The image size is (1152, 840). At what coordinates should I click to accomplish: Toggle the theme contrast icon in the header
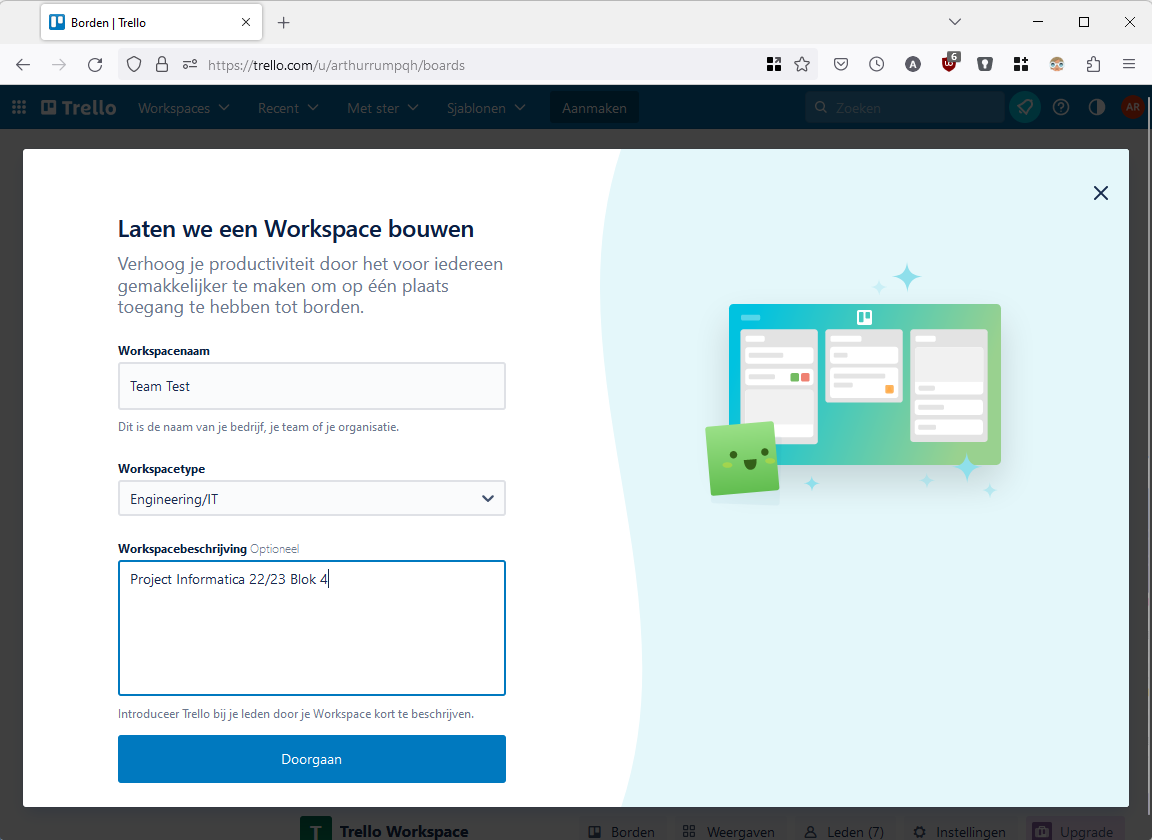pyautogui.click(x=1097, y=108)
